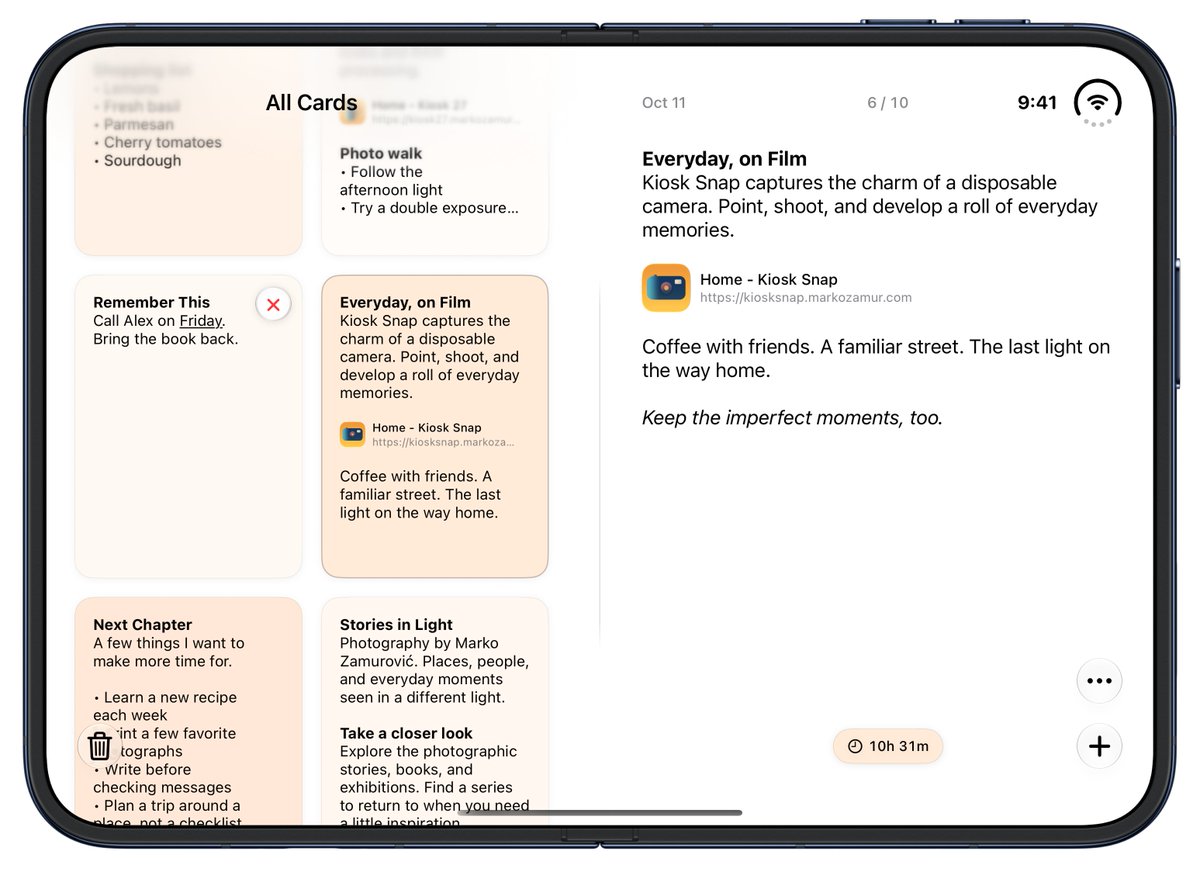Viewport: 1200px width, 872px height.
Task: Tap the 9:41 clock in status bar
Action: [x=1037, y=103]
